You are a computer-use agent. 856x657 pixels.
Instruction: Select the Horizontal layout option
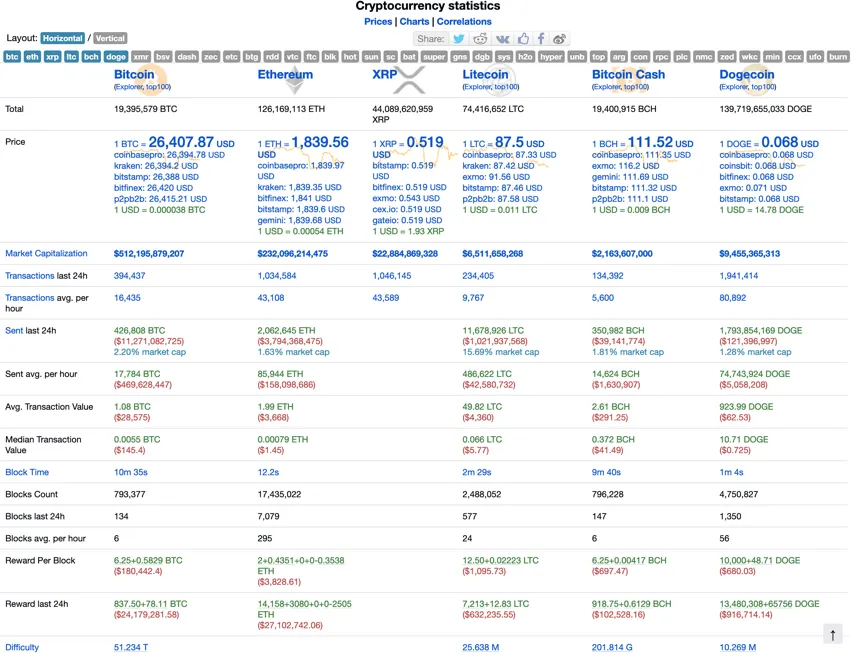(x=63, y=38)
